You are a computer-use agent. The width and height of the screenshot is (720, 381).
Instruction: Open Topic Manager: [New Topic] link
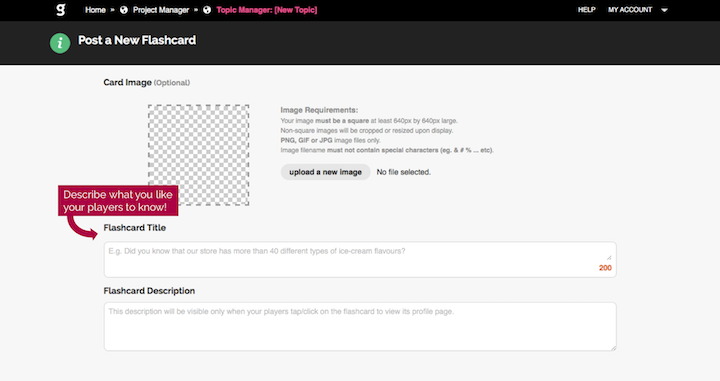coord(267,10)
